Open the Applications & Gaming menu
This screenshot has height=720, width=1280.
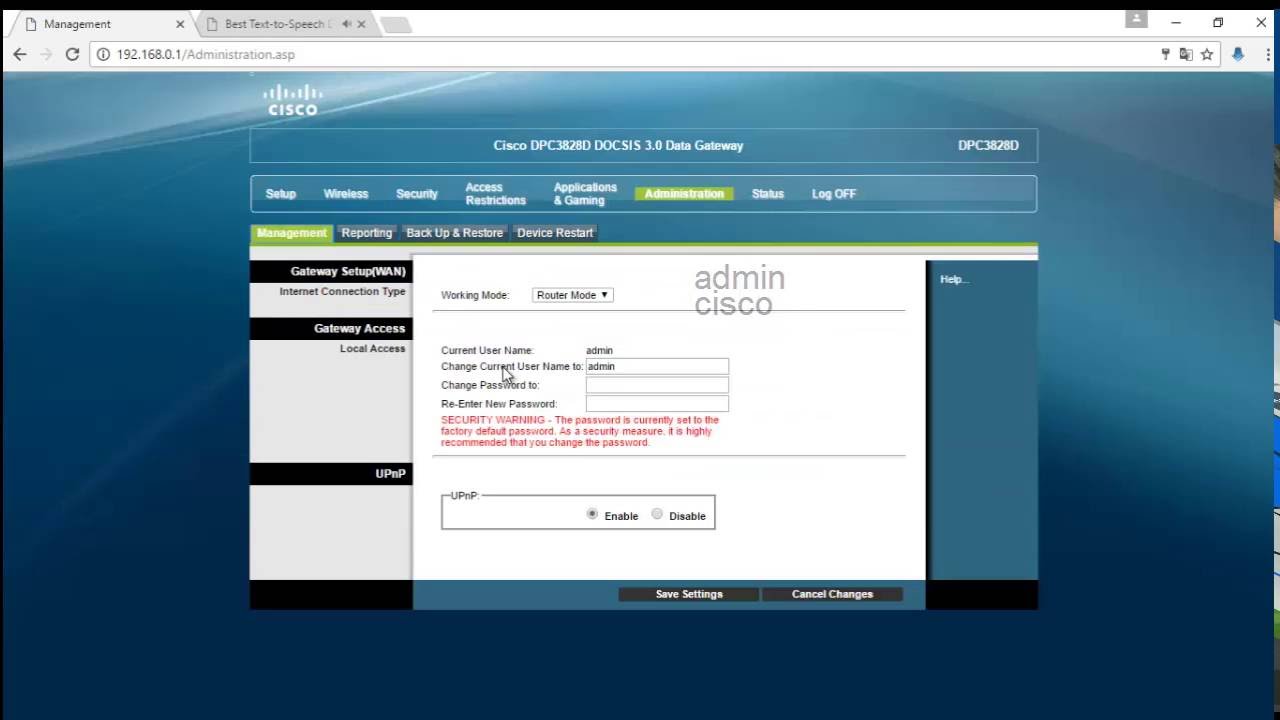tap(585, 194)
